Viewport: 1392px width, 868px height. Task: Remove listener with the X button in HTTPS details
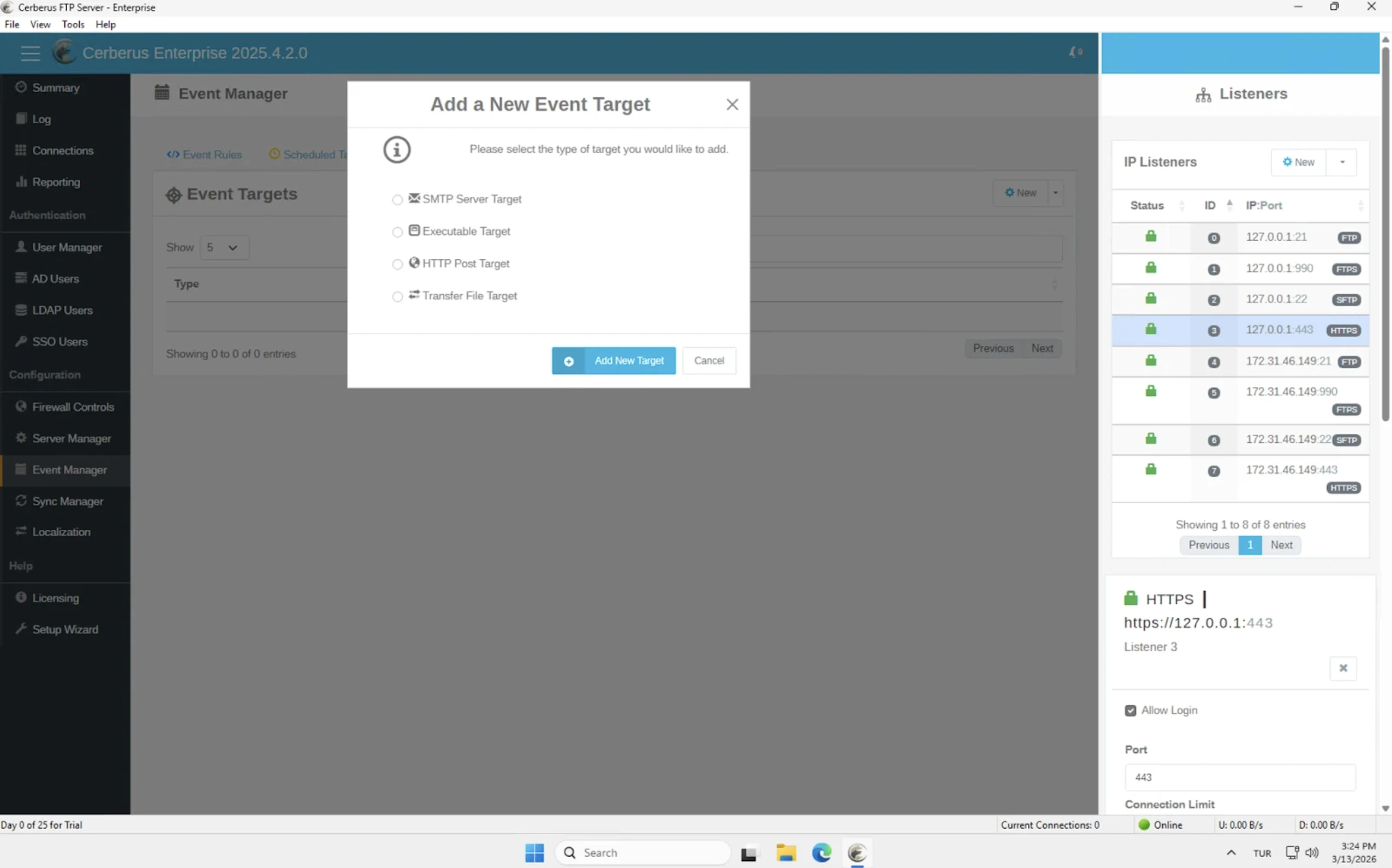[1343, 668]
